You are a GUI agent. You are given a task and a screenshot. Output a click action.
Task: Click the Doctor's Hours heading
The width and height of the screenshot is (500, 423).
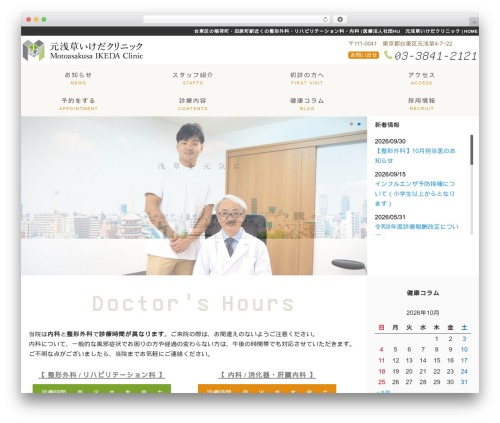click(193, 304)
